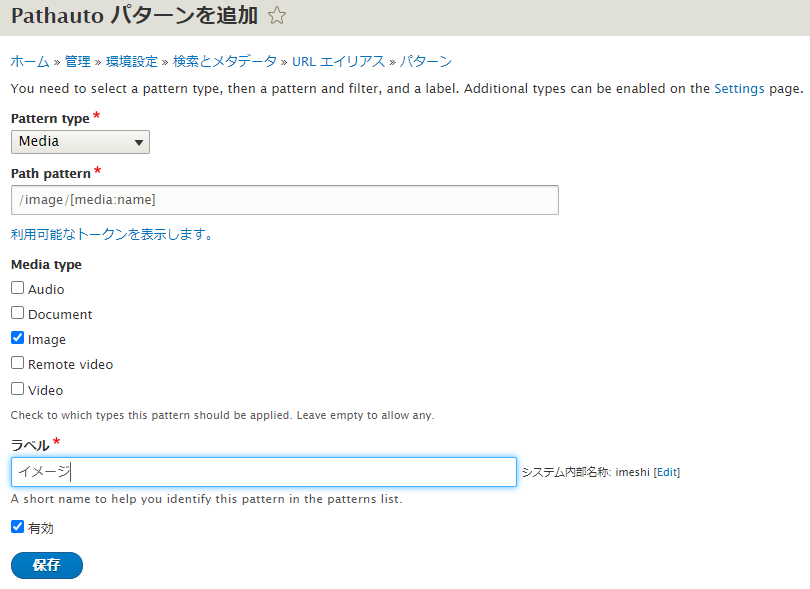
Task: Click the Path pattern input field
Action: 285,200
